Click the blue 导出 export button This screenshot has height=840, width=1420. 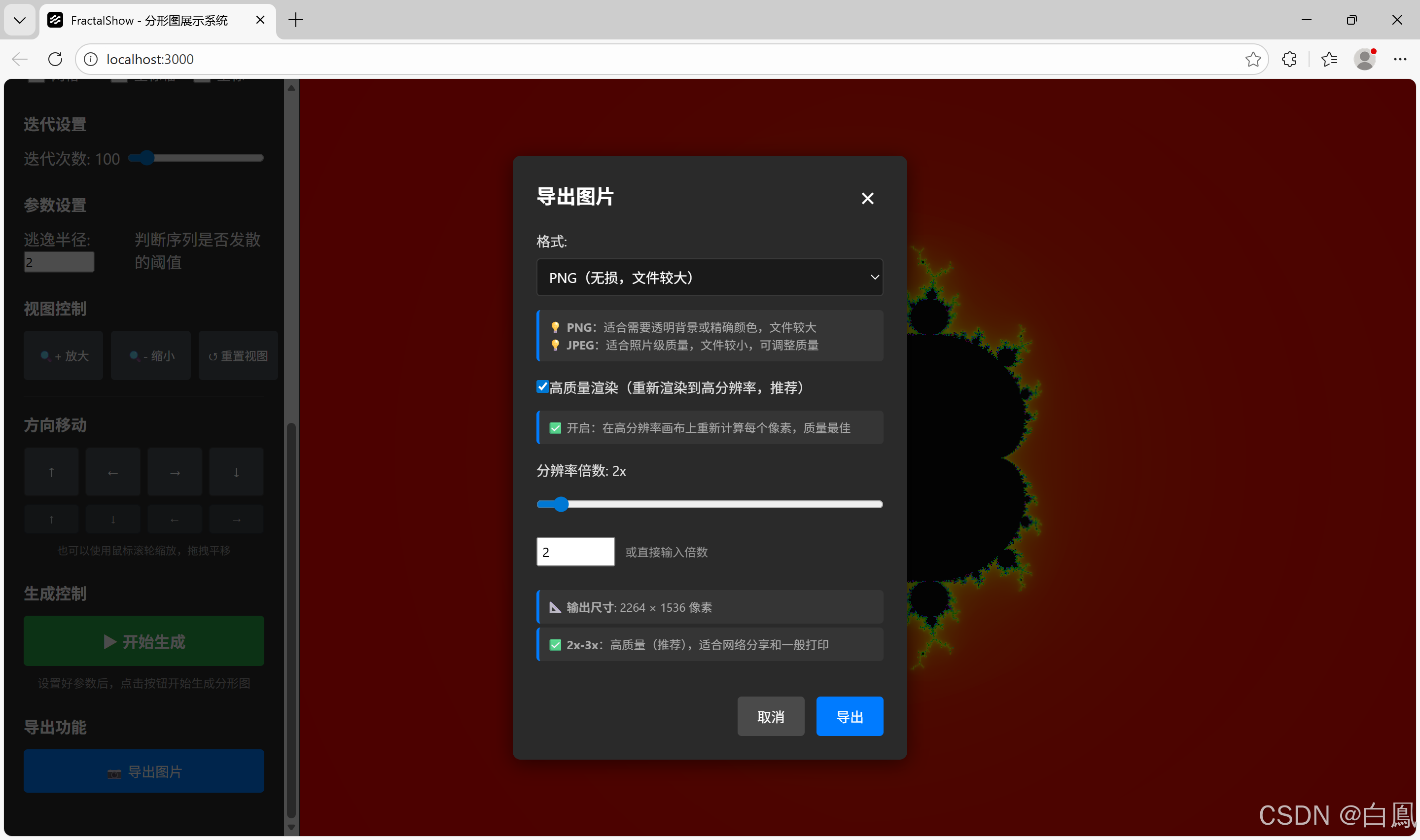(x=849, y=716)
